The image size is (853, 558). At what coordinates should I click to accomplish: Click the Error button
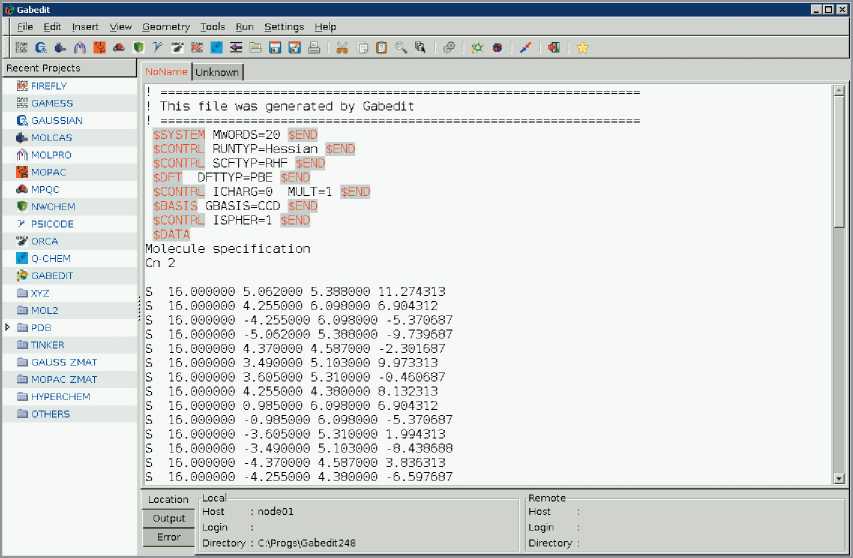click(169, 537)
